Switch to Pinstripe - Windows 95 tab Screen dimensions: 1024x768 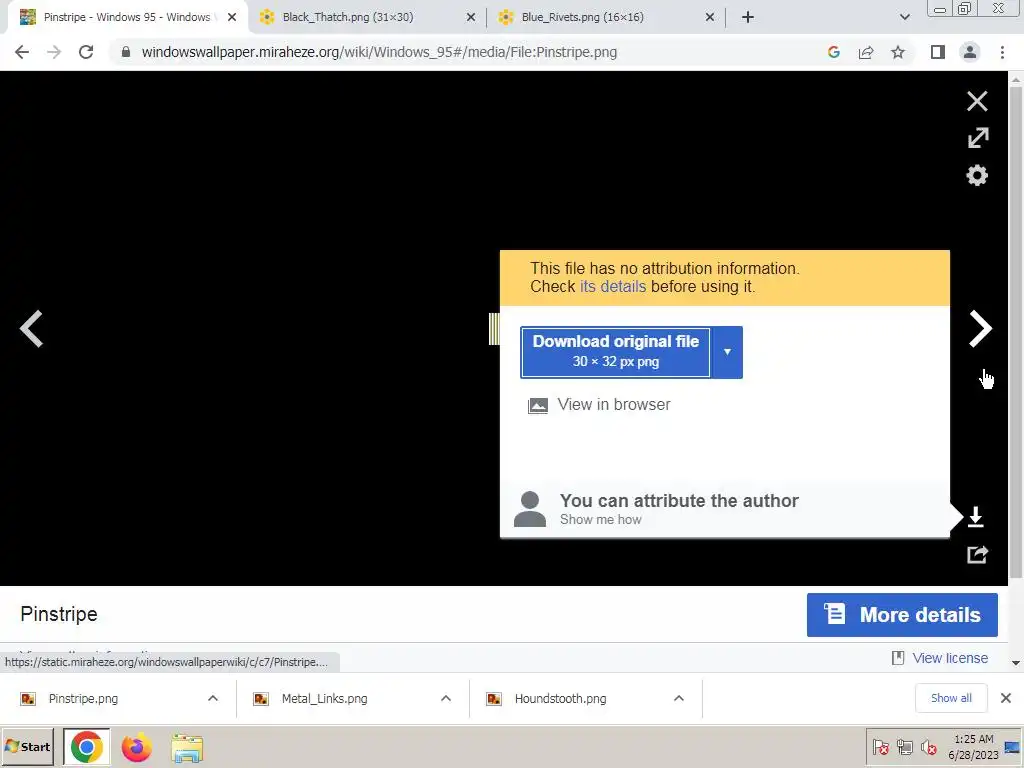click(127, 17)
